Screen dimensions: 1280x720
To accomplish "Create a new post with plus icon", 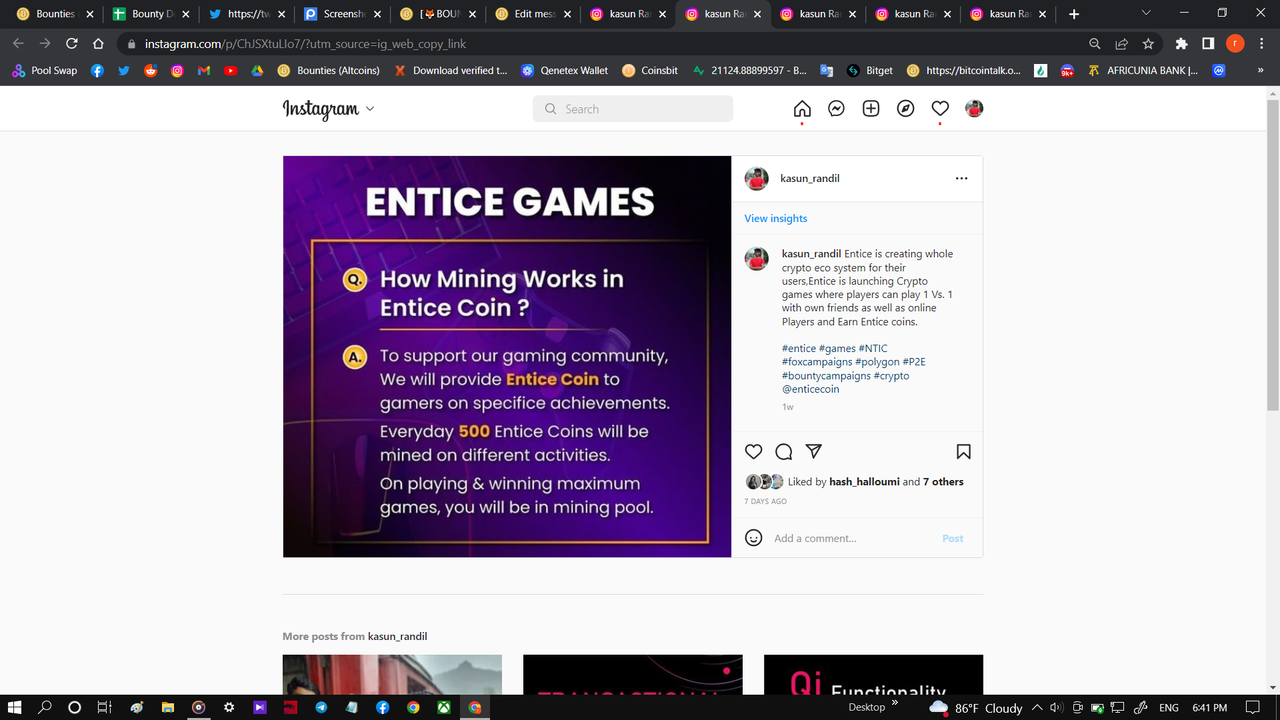I will click(871, 109).
